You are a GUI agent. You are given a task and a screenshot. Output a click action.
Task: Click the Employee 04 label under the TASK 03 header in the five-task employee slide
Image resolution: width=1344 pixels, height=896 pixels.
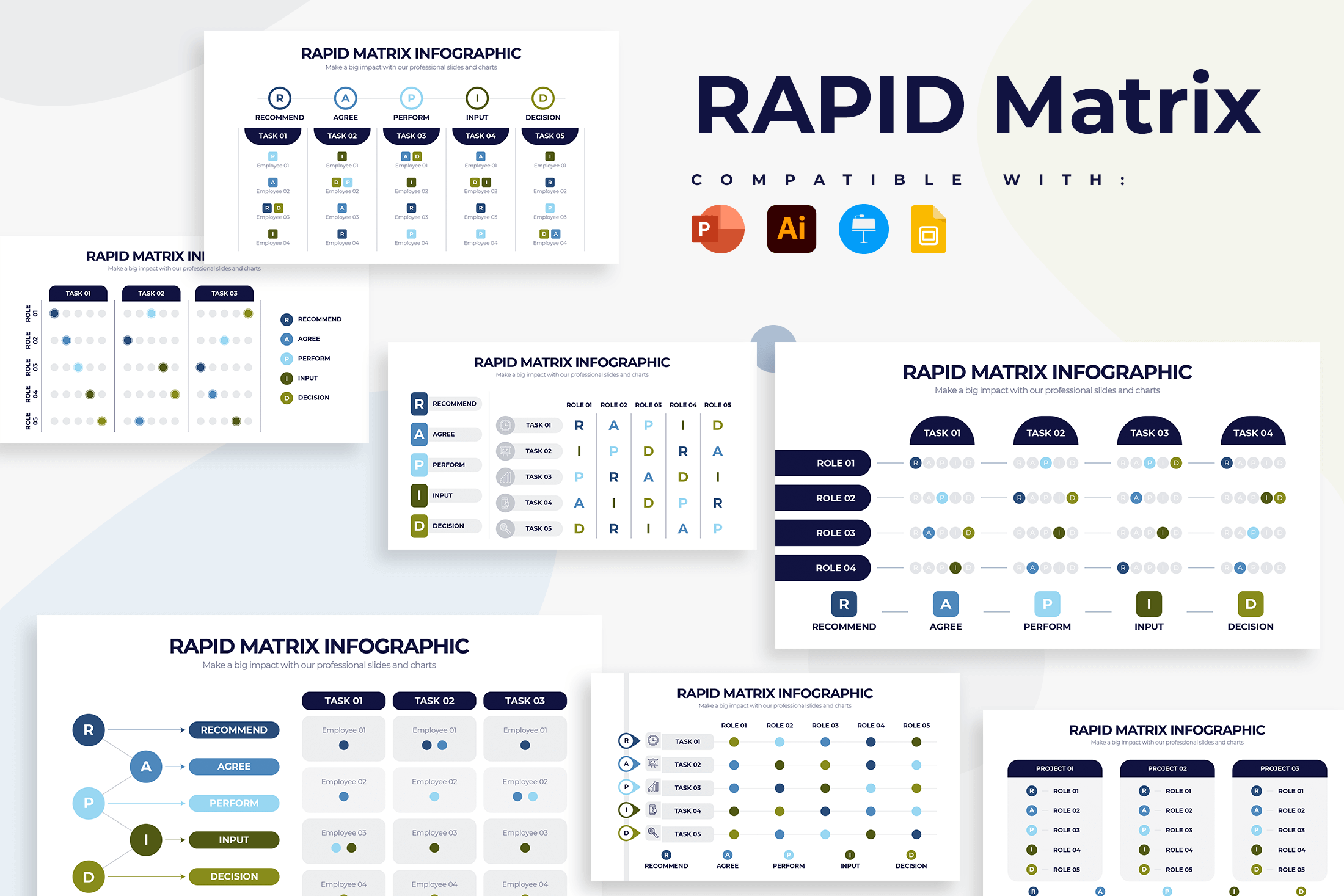[411, 243]
